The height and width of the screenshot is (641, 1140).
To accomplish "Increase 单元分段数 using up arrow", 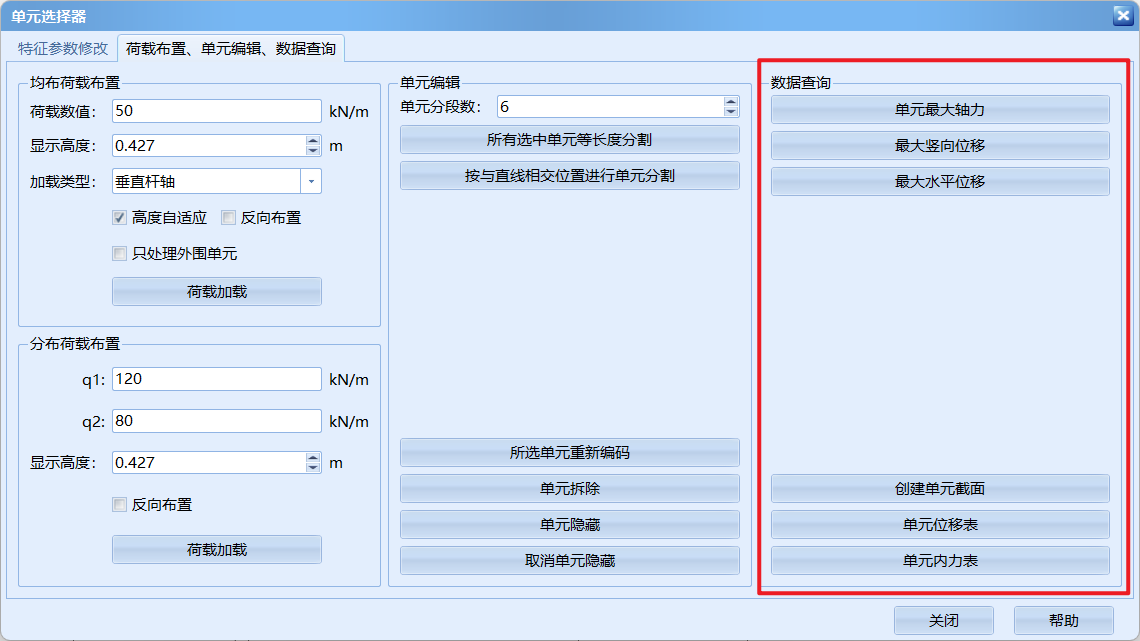I will coord(731,102).
